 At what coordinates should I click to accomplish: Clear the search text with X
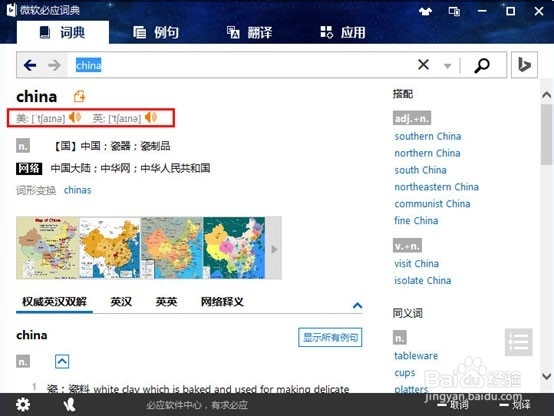point(423,65)
